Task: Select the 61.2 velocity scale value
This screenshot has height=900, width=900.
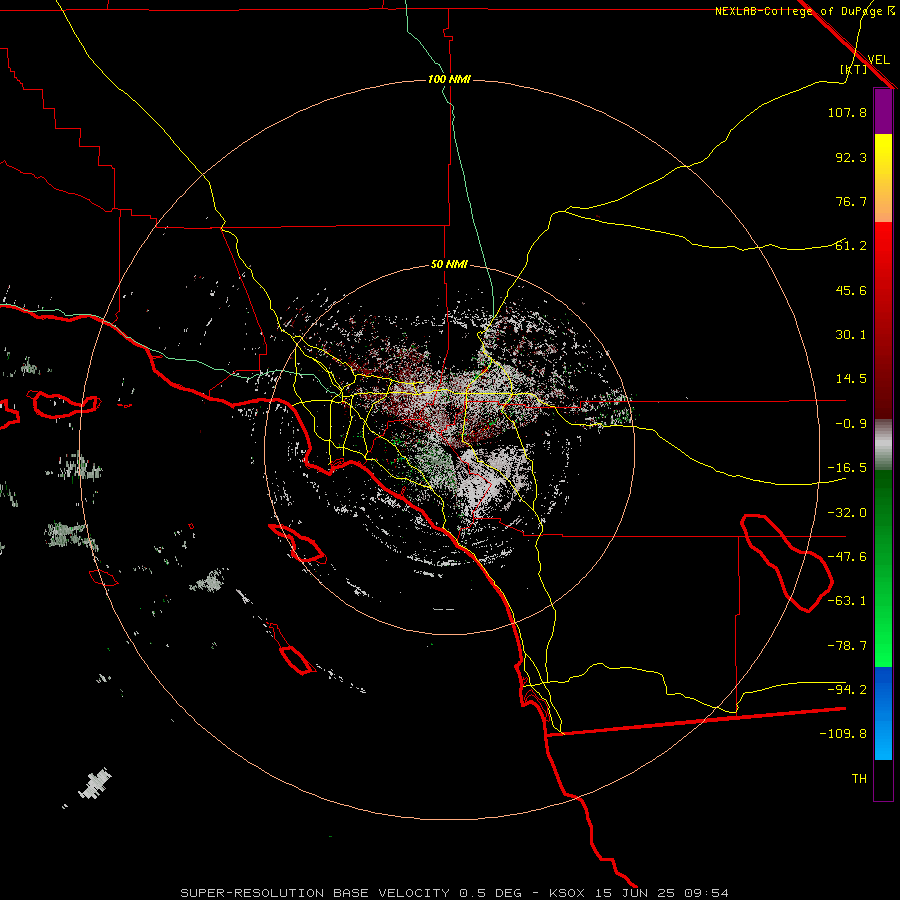Action: [x=851, y=246]
